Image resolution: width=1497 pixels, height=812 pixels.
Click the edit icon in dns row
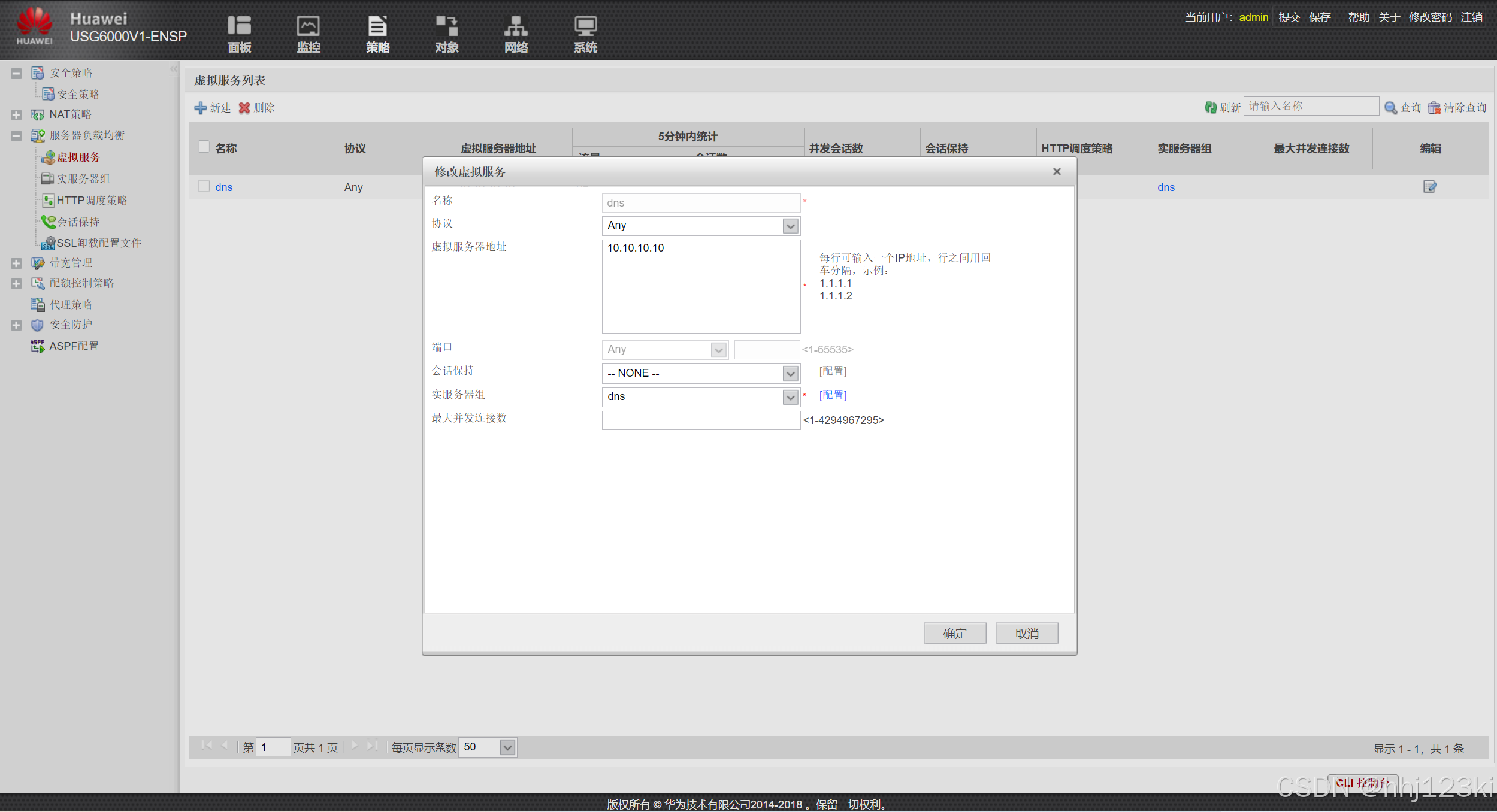point(1429,187)
